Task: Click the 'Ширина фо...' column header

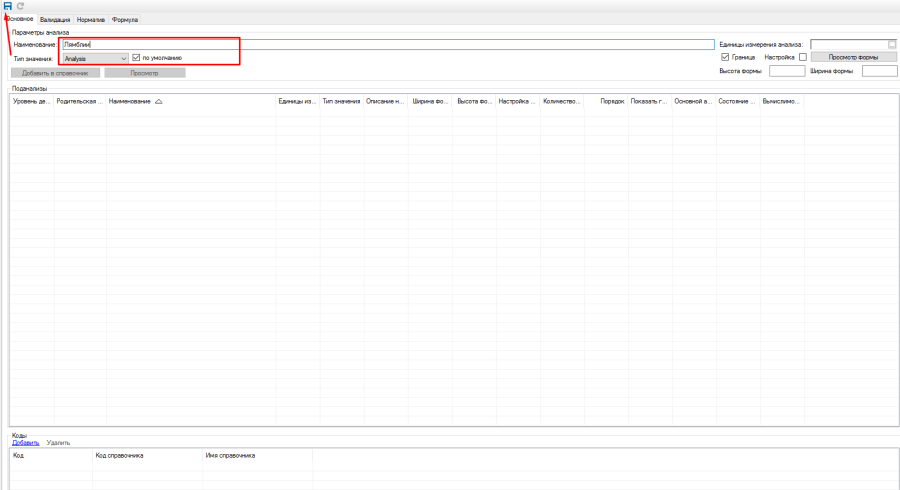Action: click(x=430, y=102)
